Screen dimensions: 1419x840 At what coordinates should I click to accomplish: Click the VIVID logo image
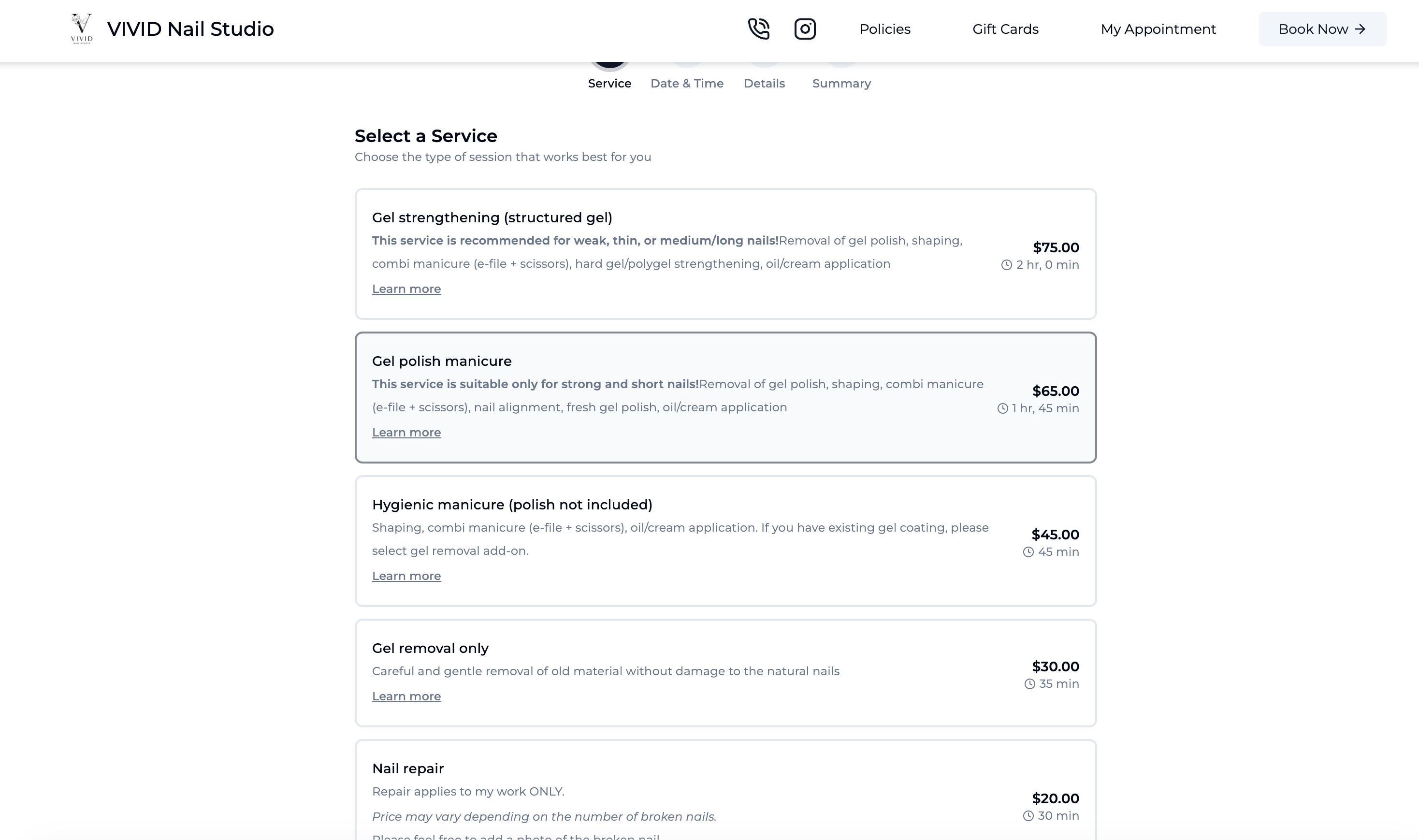82,29
